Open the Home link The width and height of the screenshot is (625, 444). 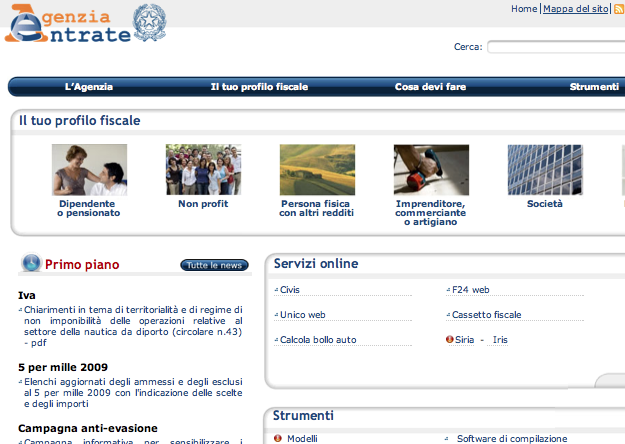(x=524, y=9)
